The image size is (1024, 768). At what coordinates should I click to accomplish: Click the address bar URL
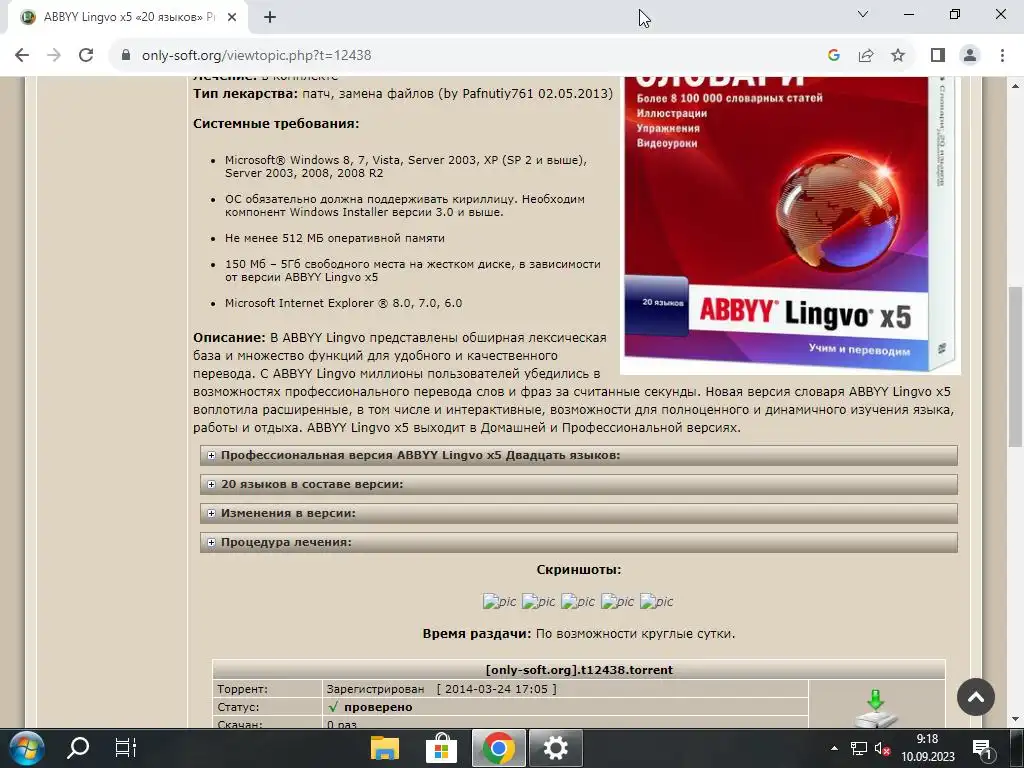coord(257,56)
